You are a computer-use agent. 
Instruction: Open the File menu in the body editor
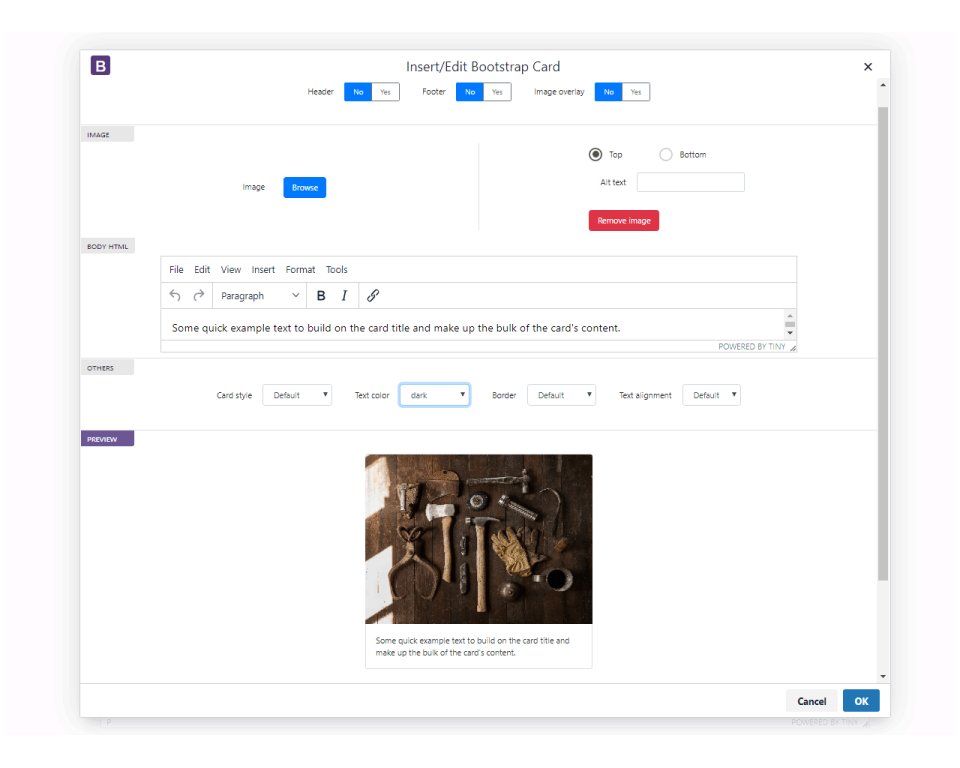(x=176, y=269)
